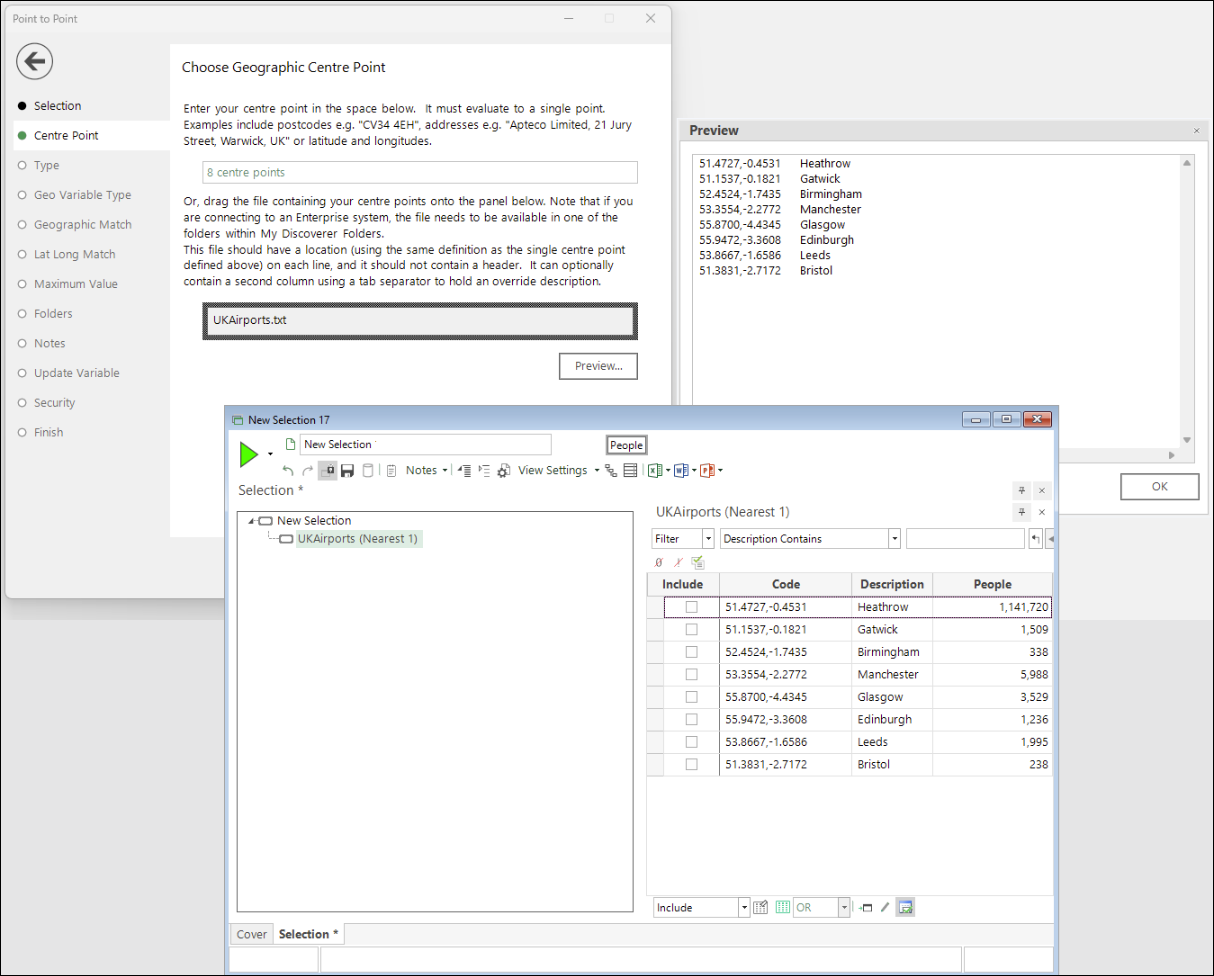This screenshot has width=1214, height=976.
Task: Click the Save floppy disk icon
Action: tap(348, 471)
